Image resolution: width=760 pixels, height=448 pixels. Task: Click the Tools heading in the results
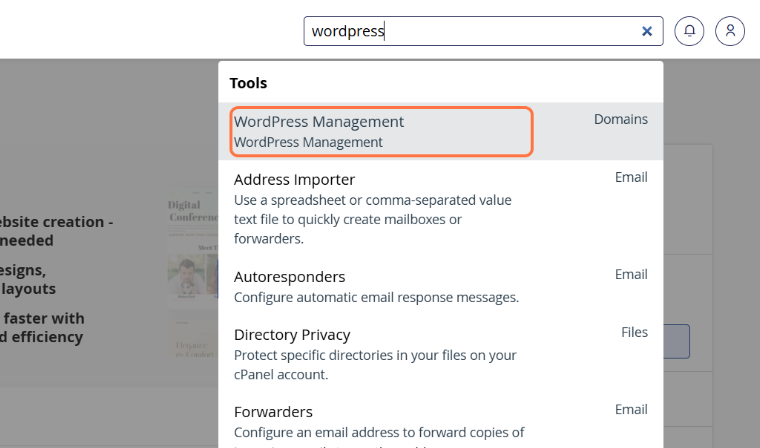click(248, 83)
